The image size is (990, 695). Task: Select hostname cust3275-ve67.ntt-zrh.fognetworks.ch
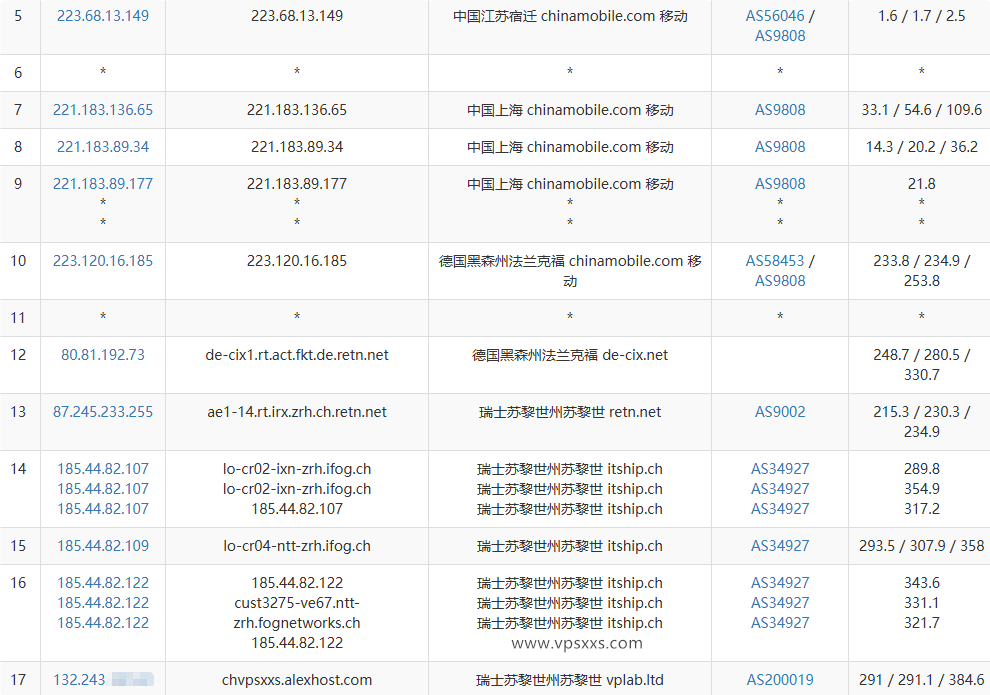tap(297, 613)
